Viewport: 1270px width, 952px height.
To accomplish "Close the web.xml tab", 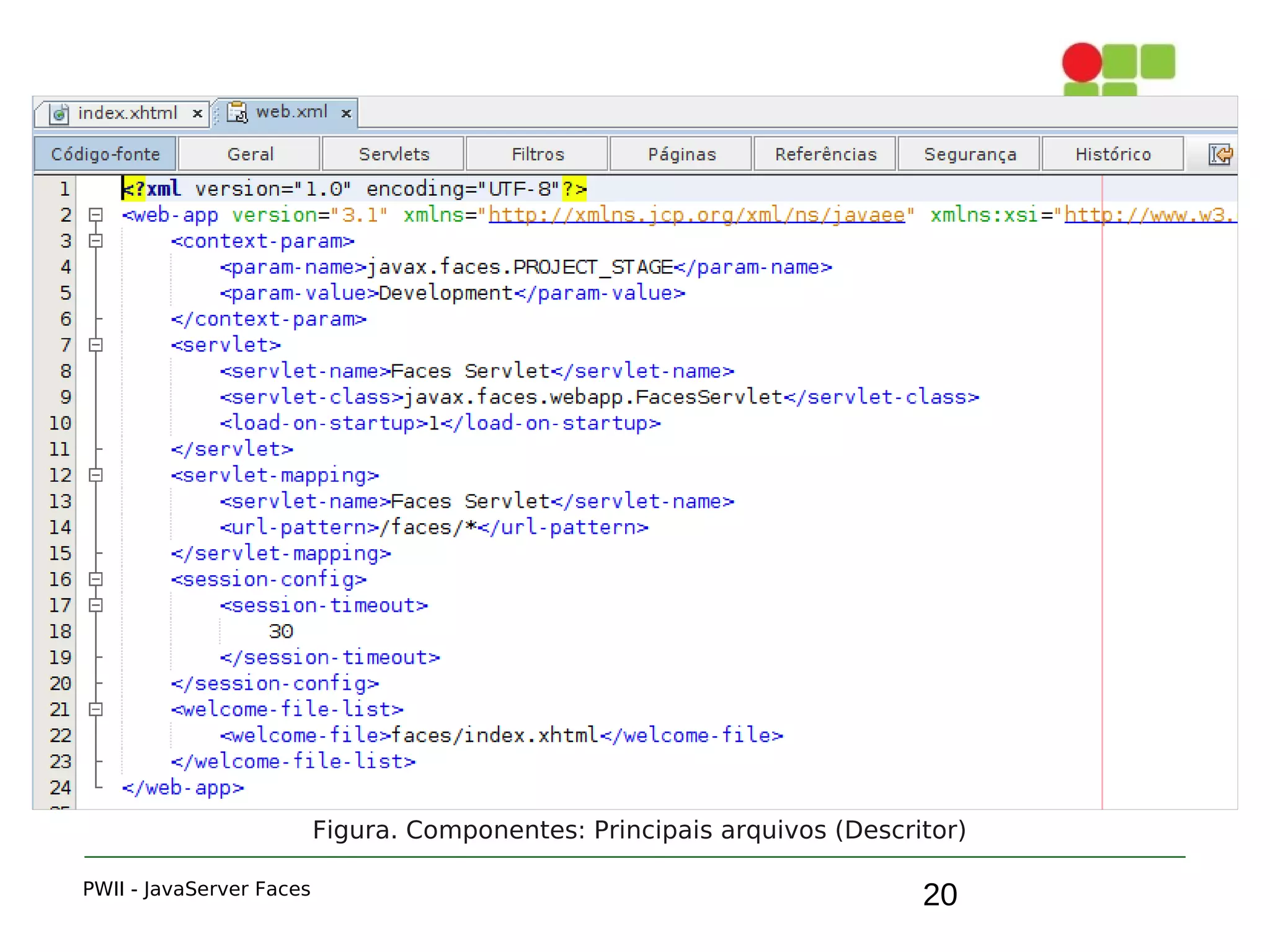I will point(347,113).
